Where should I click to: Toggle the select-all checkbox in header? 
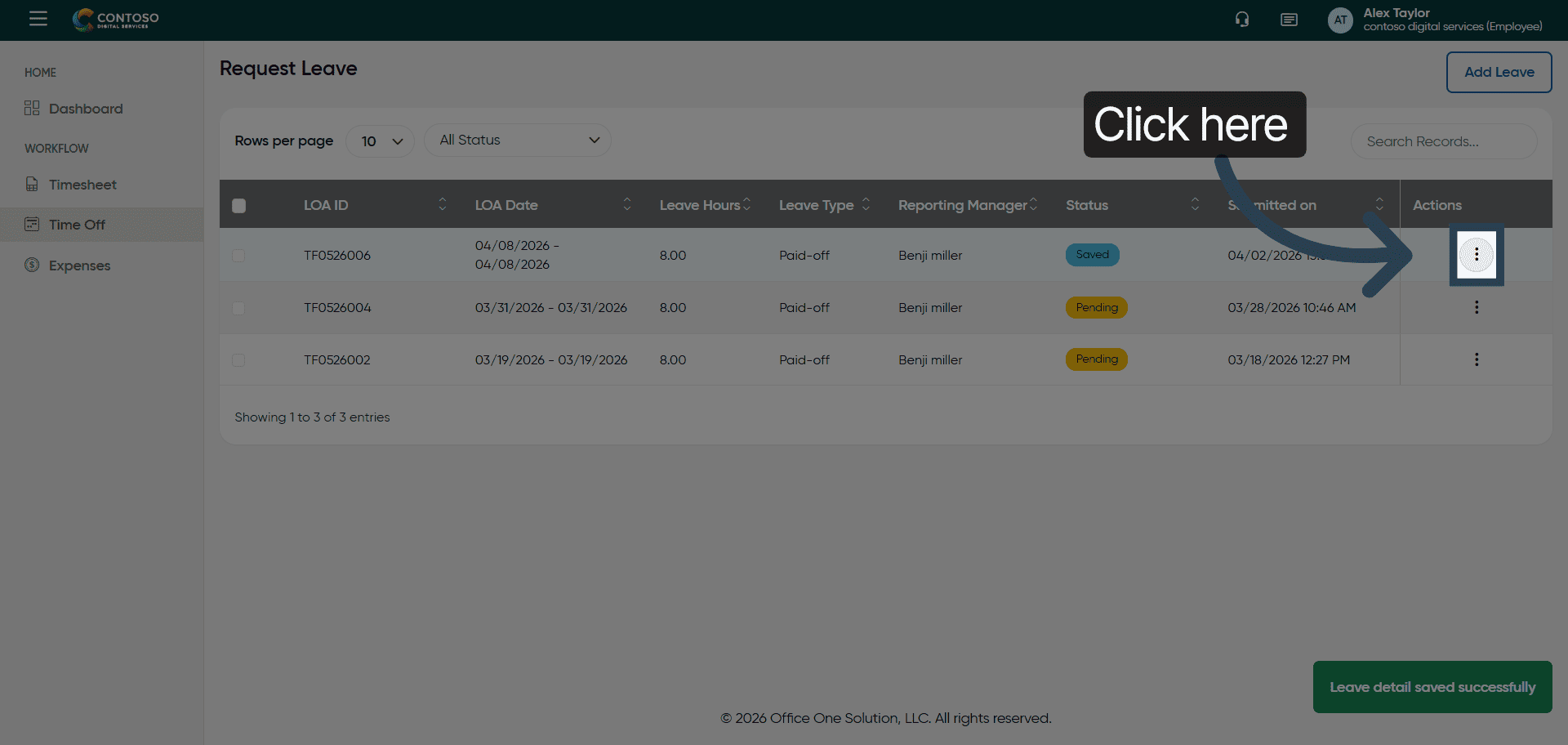click(238, 206)
